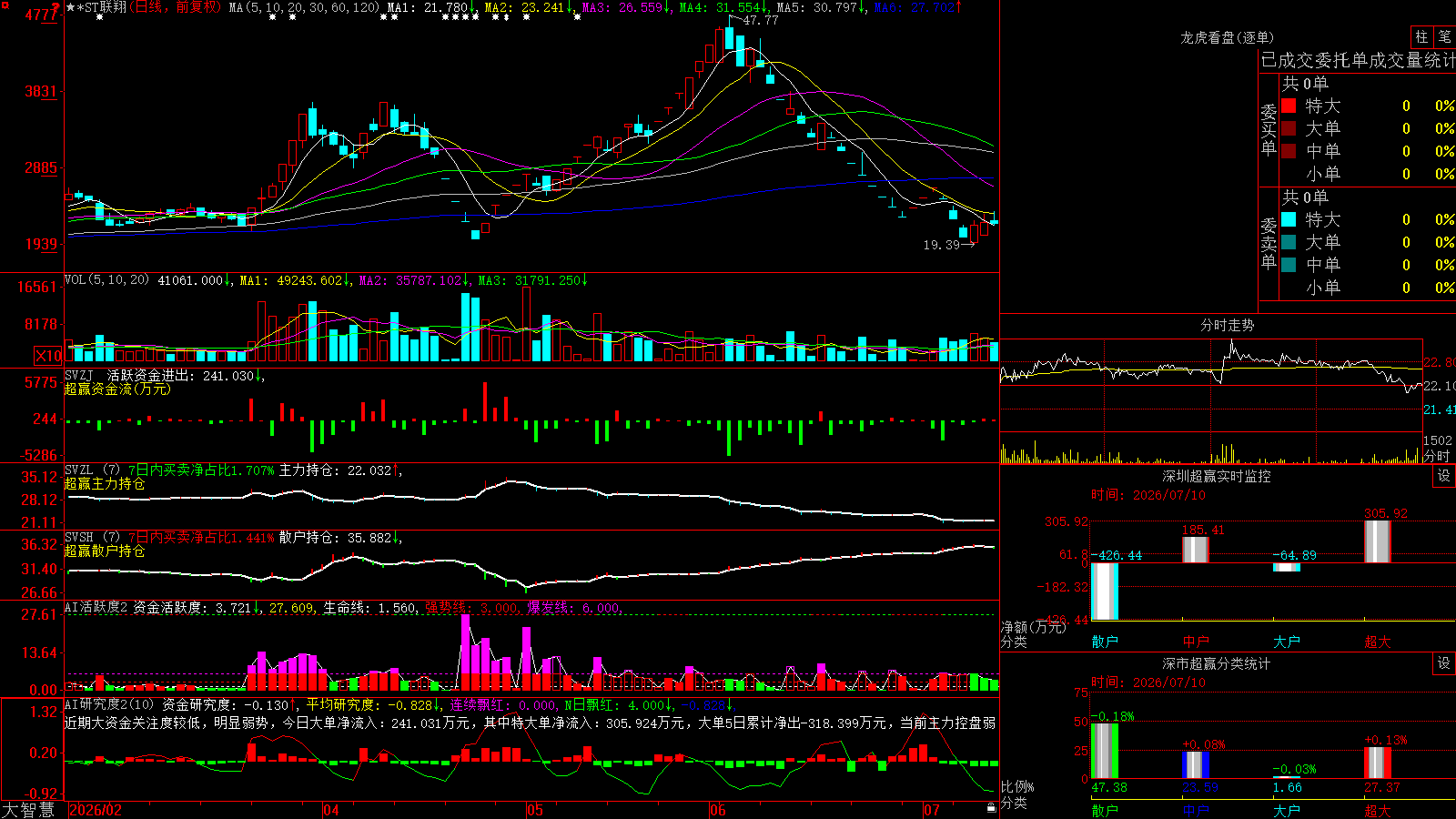
Task: Click the 大户 category label in 深市超赢分类统计
Action: pos(1287,811)
